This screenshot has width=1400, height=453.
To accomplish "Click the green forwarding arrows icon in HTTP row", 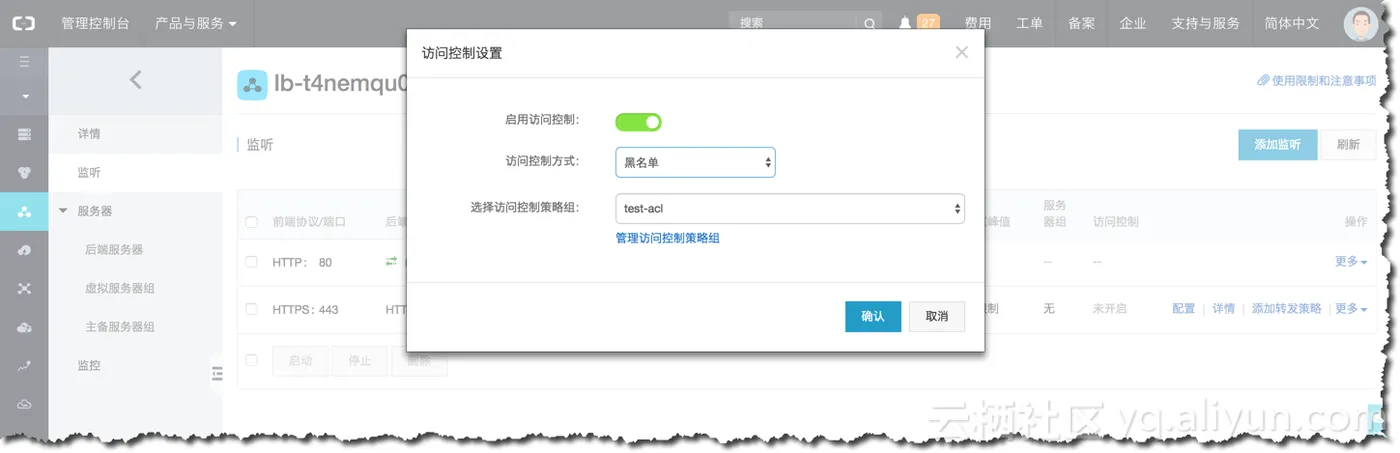I will tap(392, 261).
